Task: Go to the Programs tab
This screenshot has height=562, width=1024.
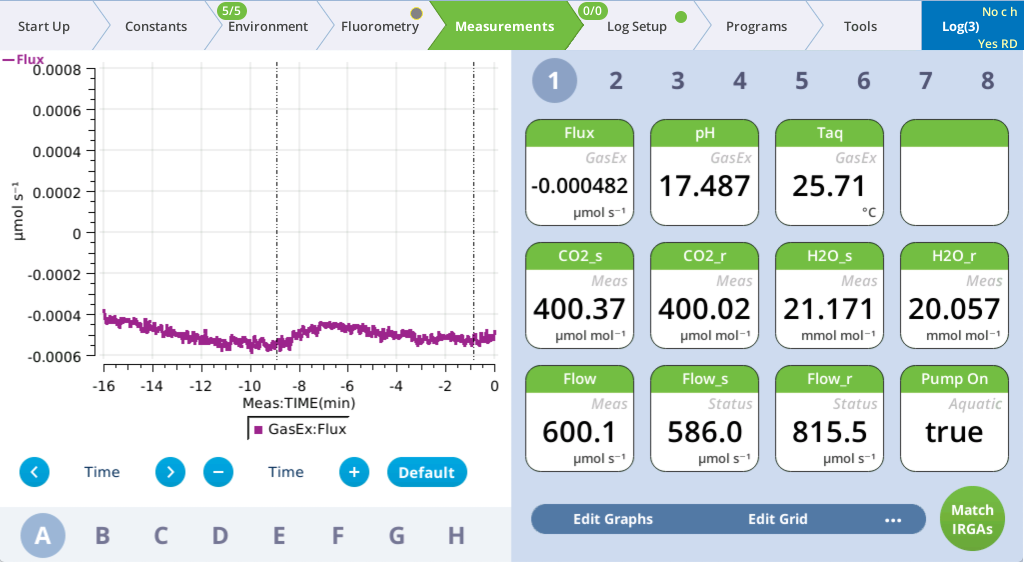Action: (756, 27)
